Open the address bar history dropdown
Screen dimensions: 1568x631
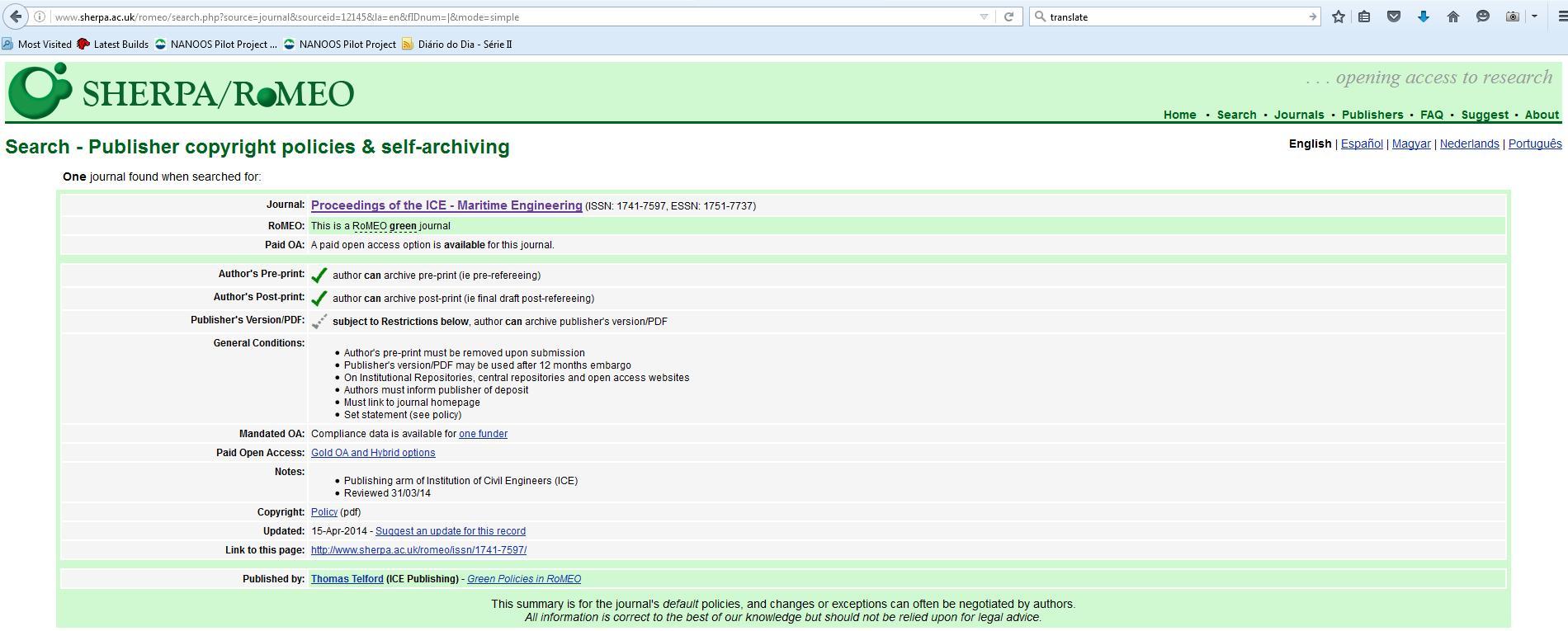coord(984,16)
